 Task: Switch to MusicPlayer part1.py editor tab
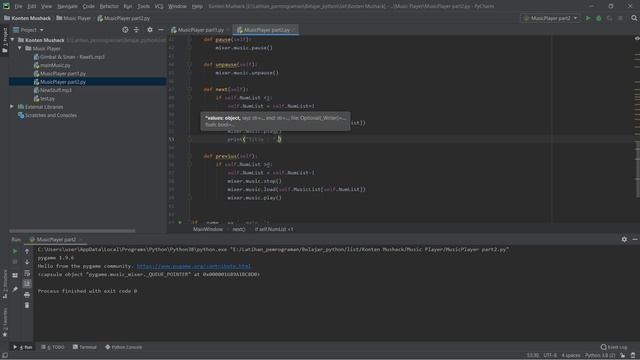click(200, 30)
